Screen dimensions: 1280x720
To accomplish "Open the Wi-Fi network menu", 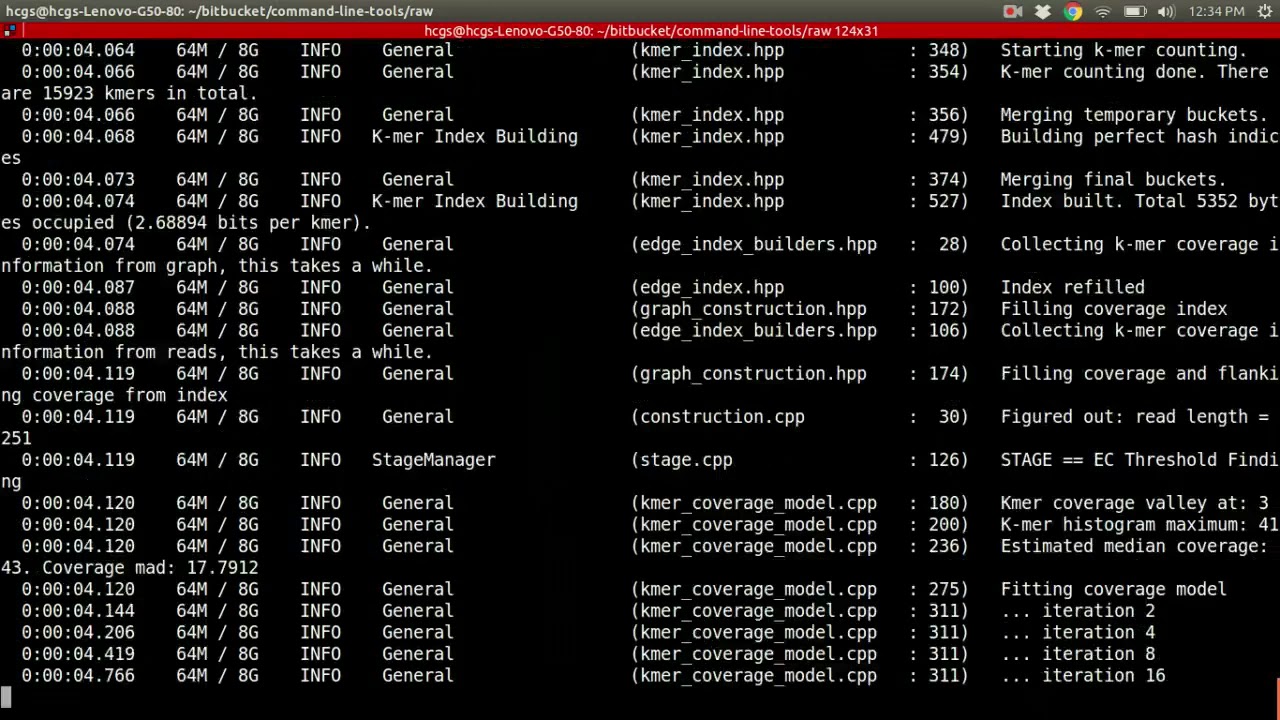I will click(x=1103, y=11).
